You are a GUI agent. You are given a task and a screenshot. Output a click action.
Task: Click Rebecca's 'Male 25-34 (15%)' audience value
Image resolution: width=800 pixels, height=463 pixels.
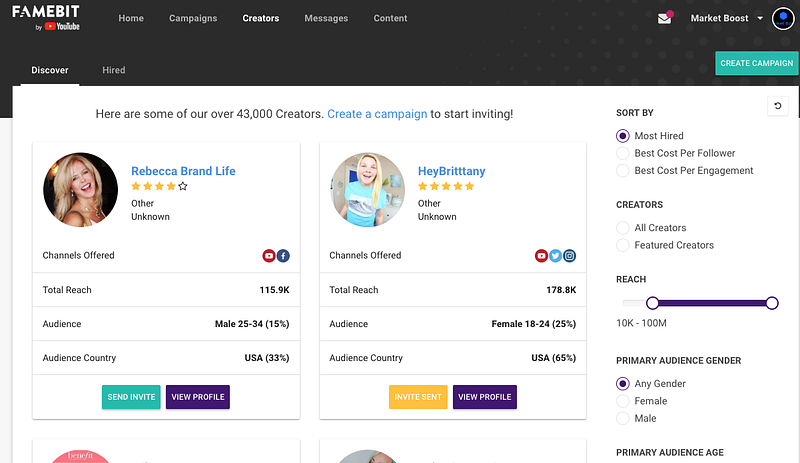[252, 324]
